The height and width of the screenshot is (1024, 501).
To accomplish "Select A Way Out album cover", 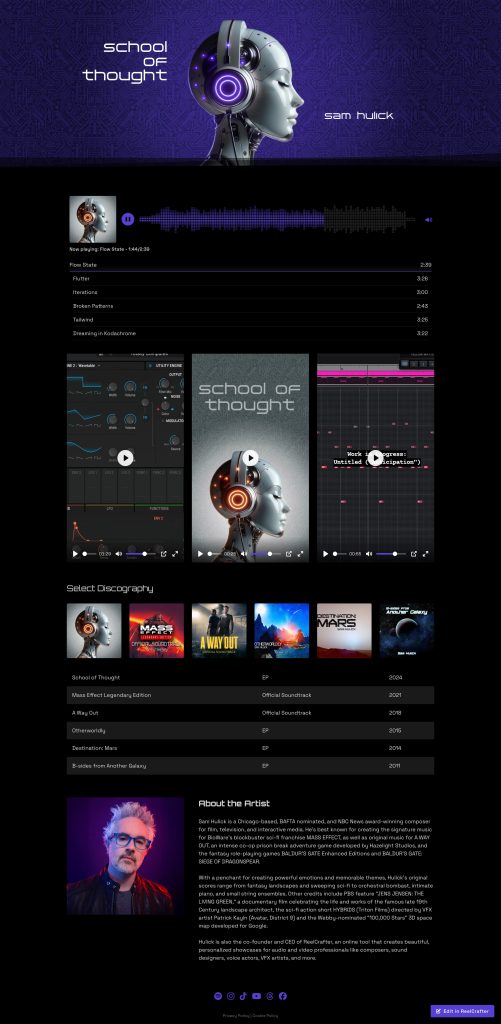I will coord(219,630).
